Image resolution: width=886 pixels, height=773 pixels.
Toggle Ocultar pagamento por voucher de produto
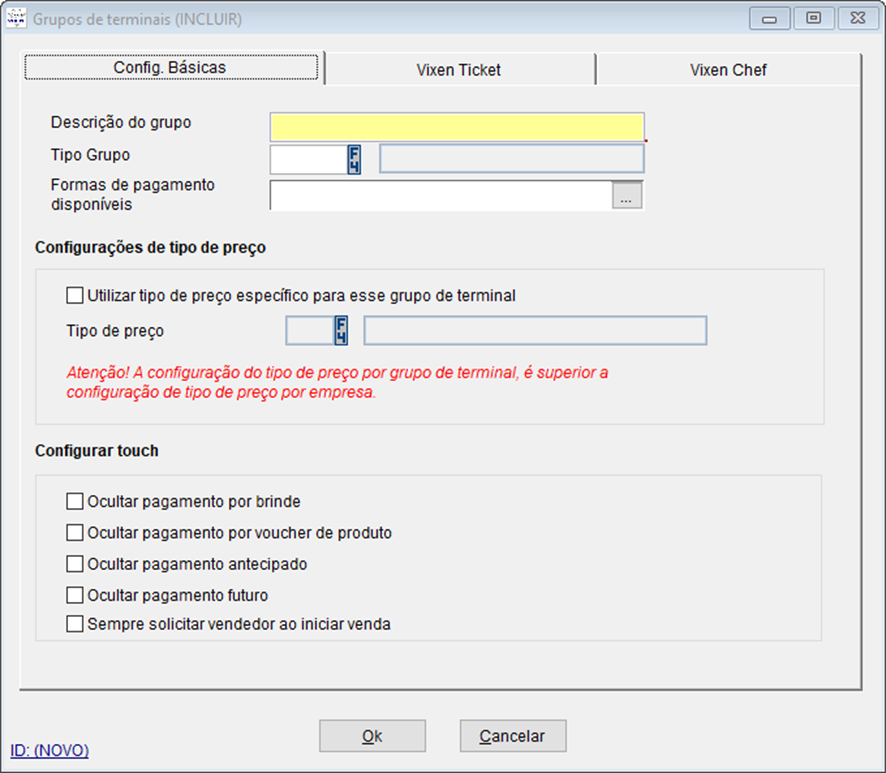click(x=75, y=532)
